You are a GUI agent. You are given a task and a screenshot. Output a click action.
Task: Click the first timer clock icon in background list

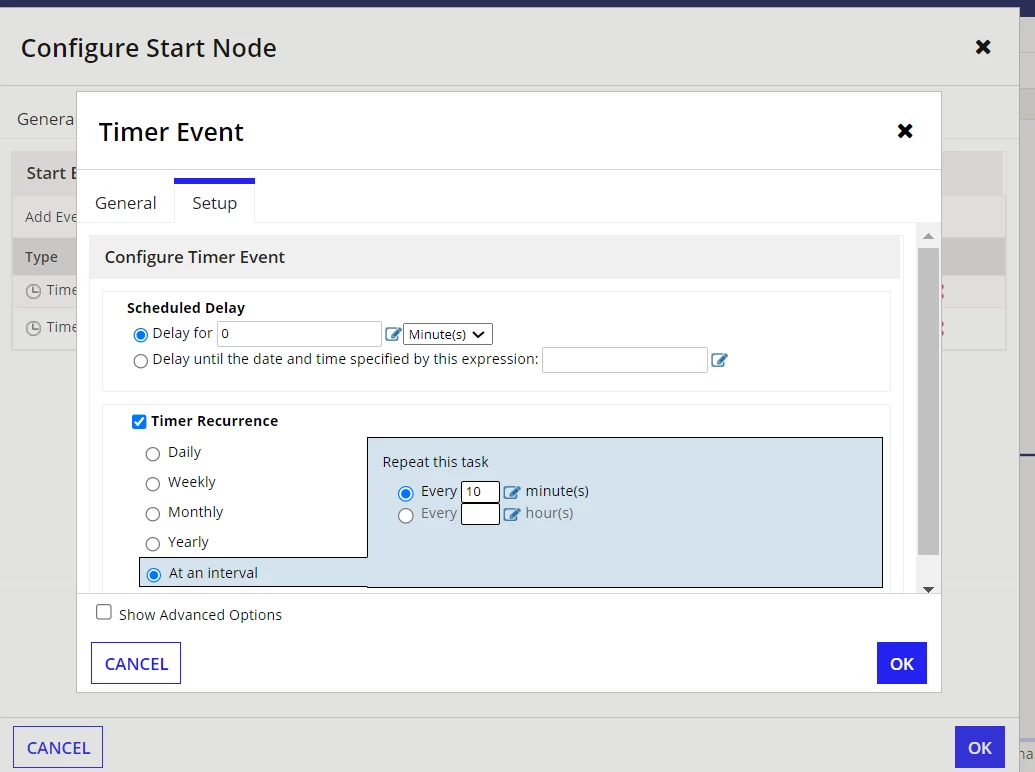[x=33, y=291]
